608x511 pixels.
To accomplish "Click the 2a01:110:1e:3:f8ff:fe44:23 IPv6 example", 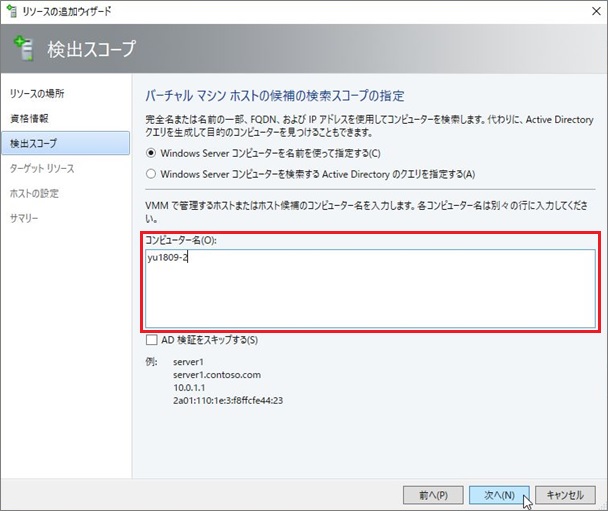I will tap(228, 400).
